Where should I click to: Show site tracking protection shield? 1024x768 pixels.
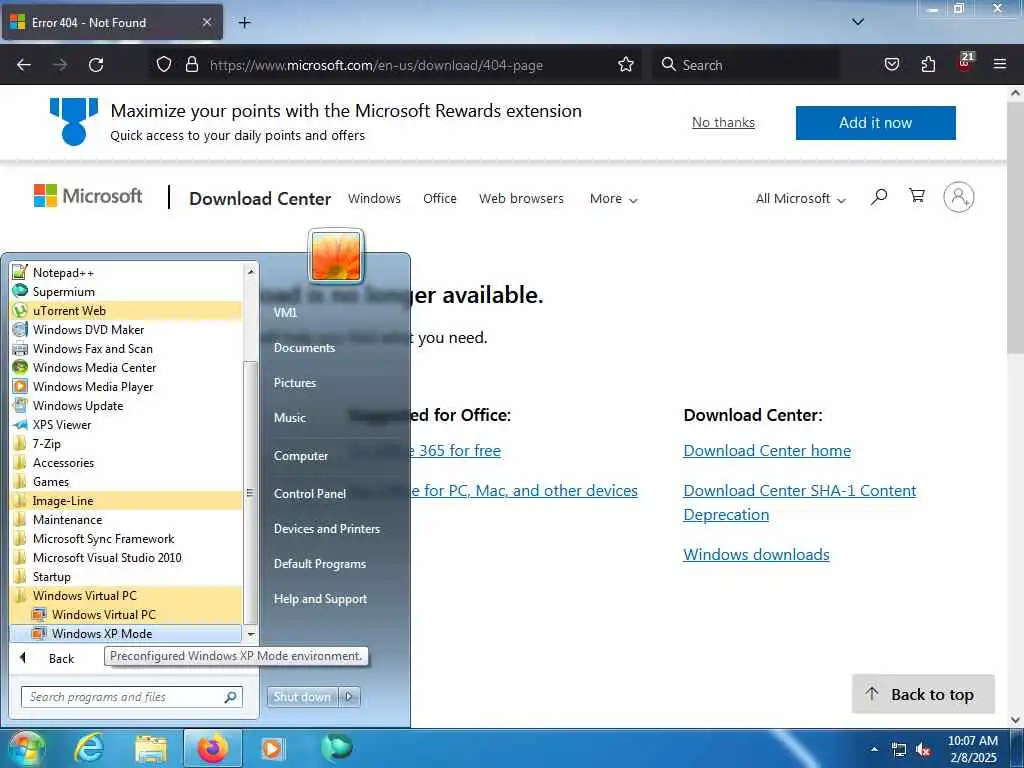[x=164, y=64]
